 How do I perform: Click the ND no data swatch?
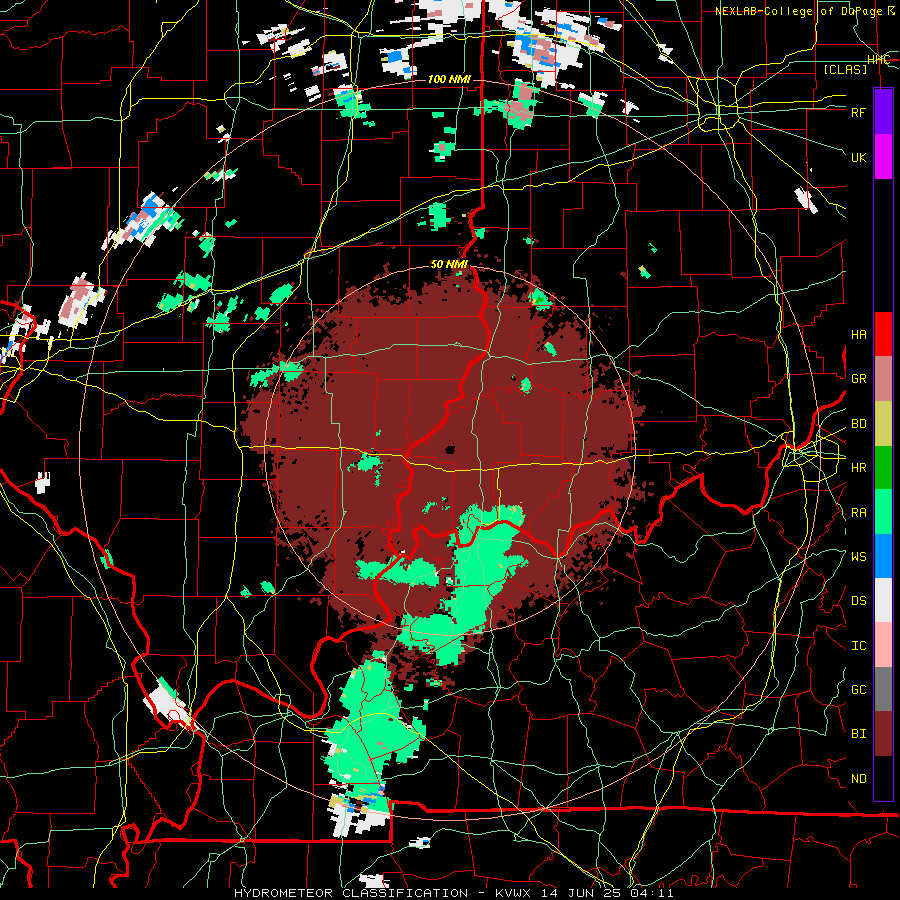(883, 778)
